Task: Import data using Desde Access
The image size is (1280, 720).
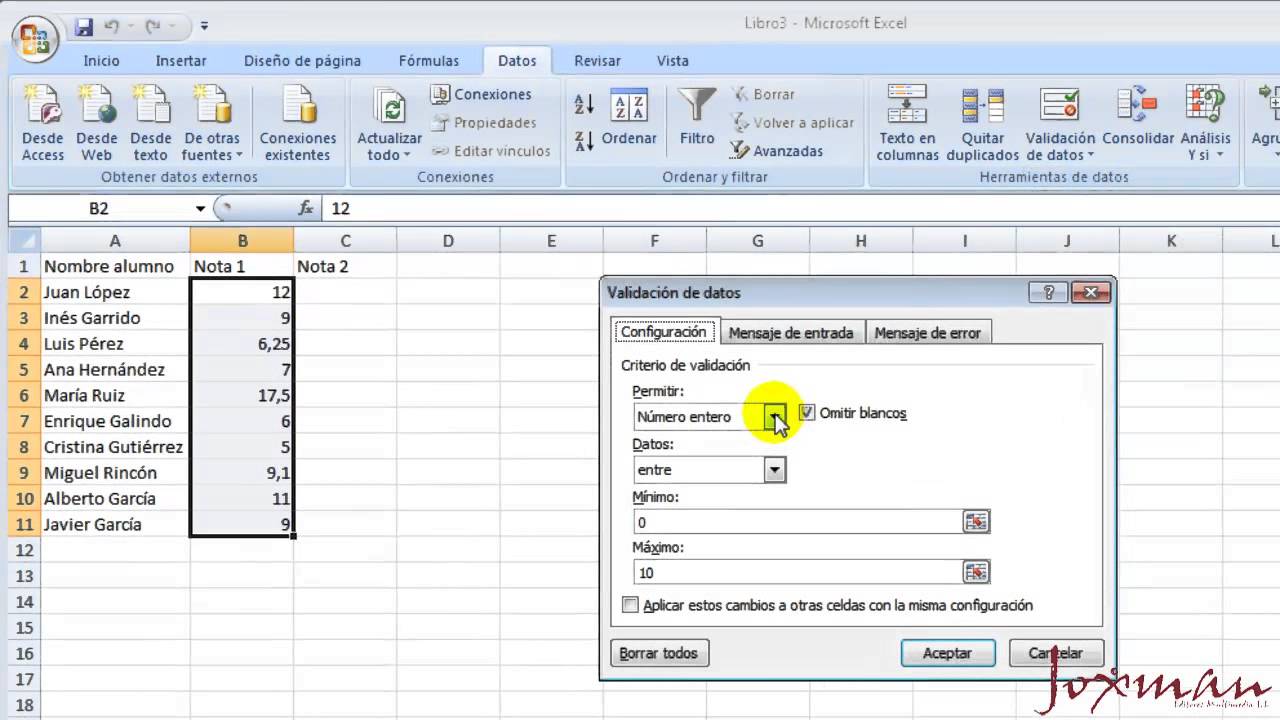Action: 43,123
